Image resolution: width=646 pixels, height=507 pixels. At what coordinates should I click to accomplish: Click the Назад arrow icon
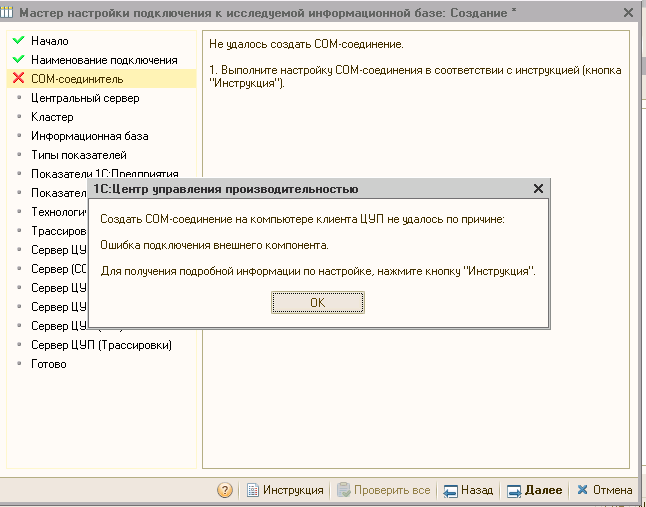[x=450, y=491]
